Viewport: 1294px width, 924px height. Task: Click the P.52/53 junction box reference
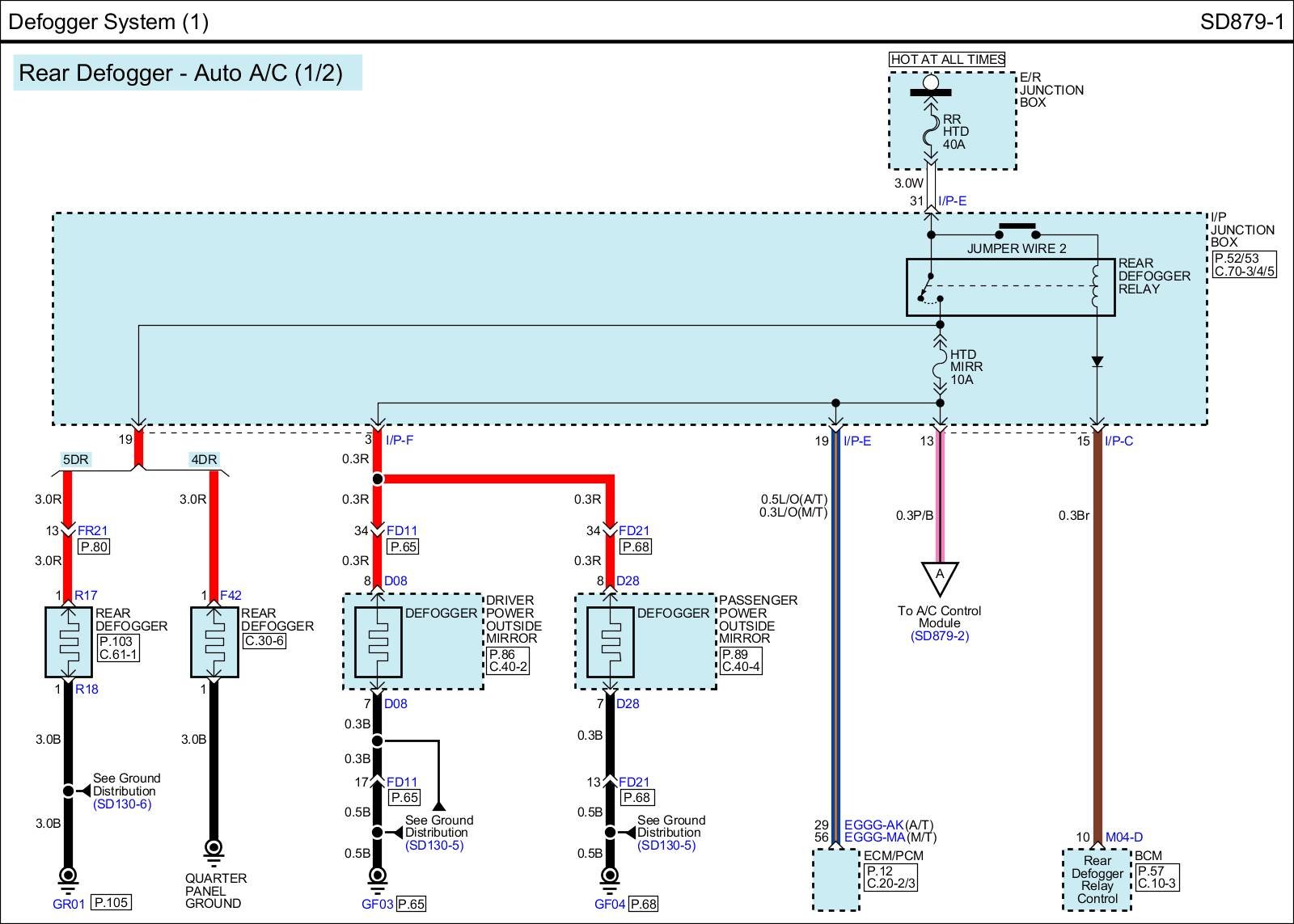click(x=1245, y=264)
